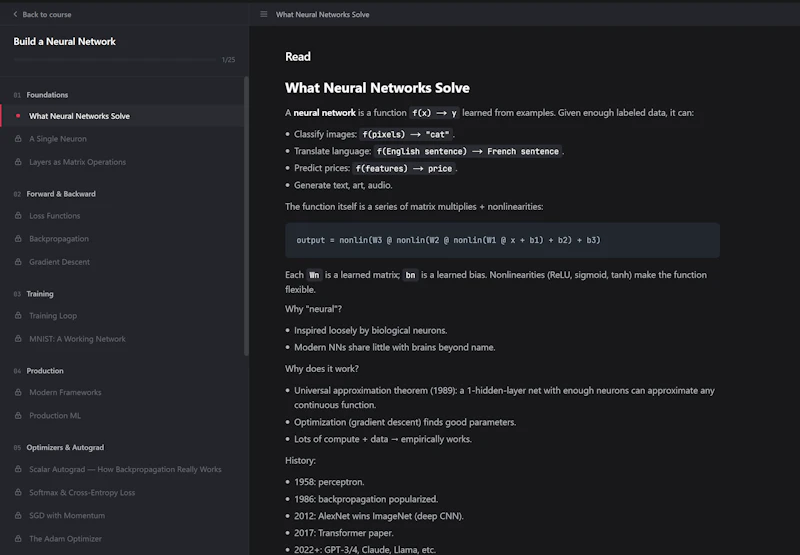
Task: Click the f(pixels) → "cat" code
Action: point(406,134)
